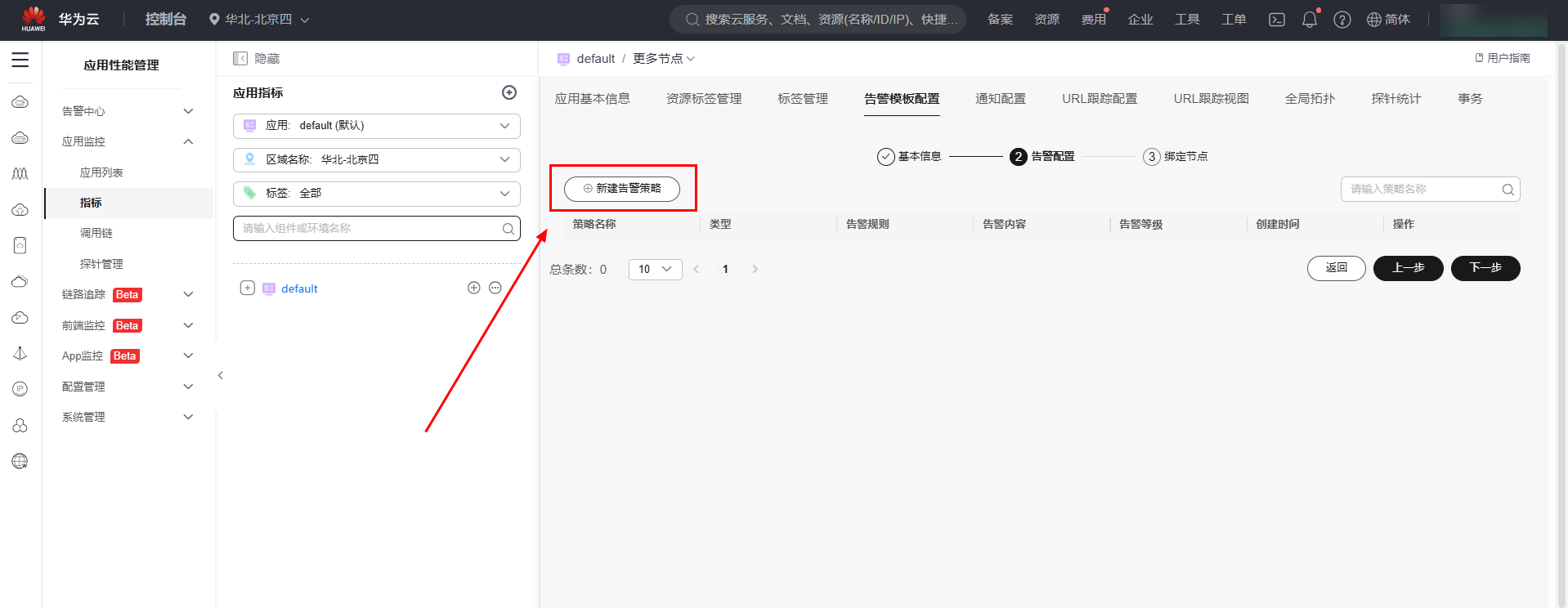
Task: Switch to the 全局拓扑 tab
Action: tap(1309, 99)
